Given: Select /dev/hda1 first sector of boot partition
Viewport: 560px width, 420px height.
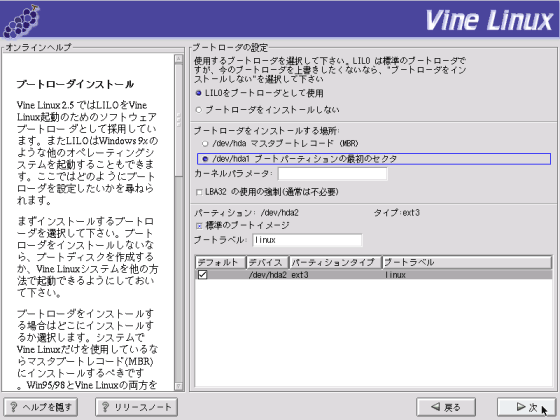Looking at the screenshot, I should tap(205, 159).
